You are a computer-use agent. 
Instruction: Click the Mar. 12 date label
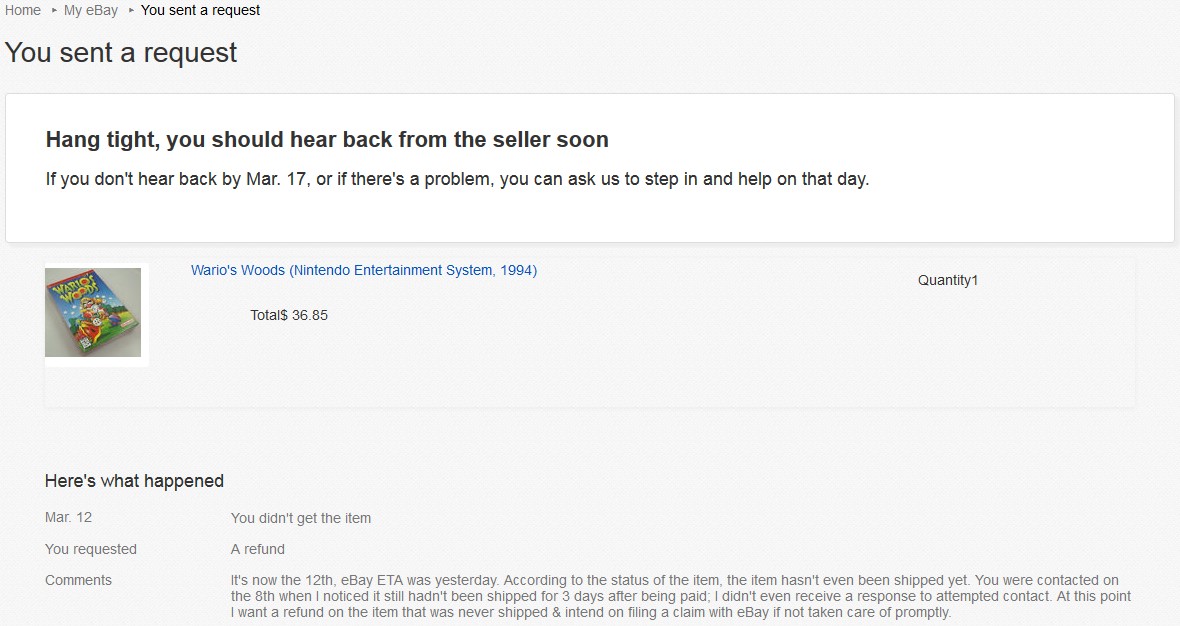(x=68, y=518)
